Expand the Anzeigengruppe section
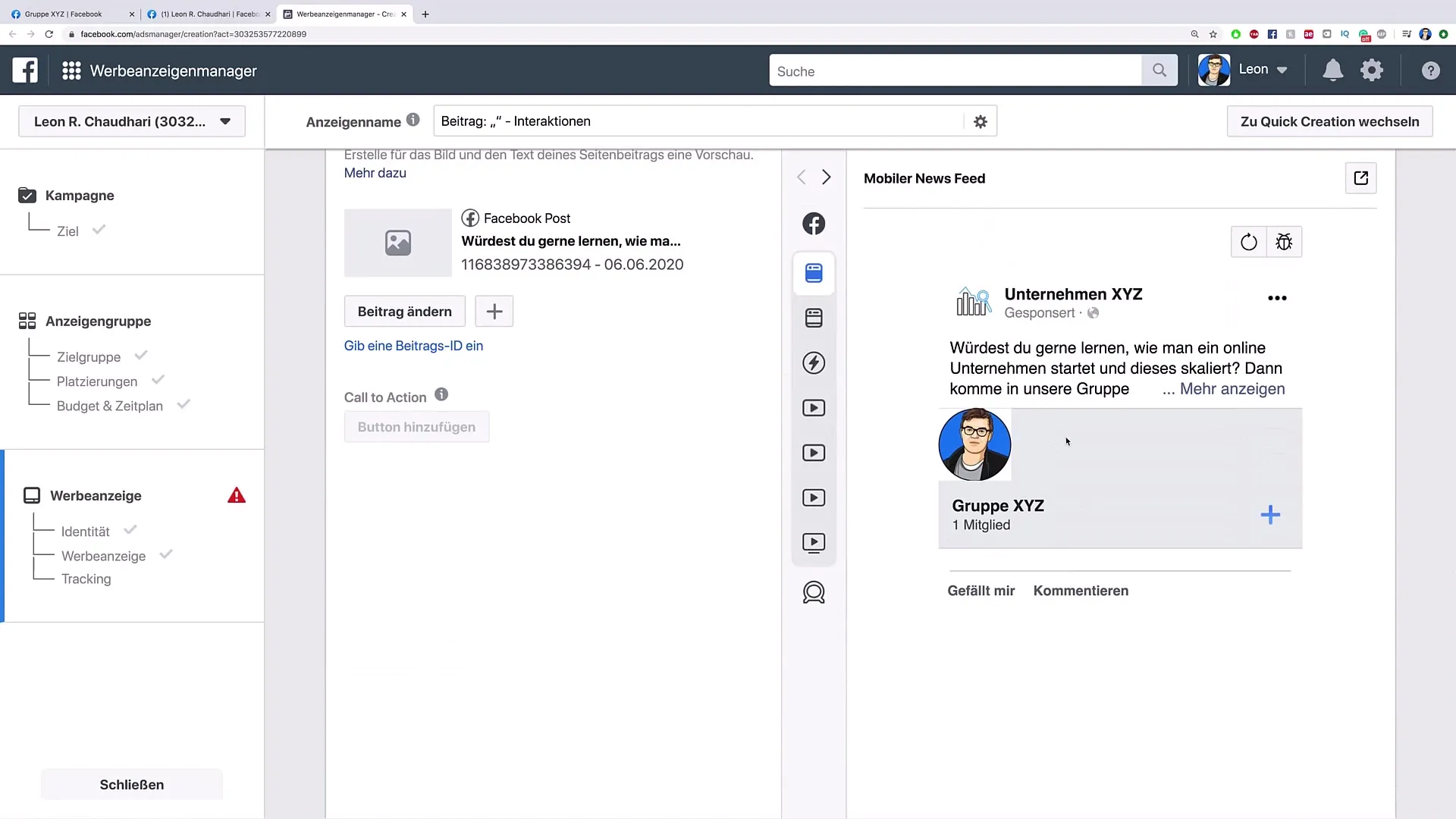The width and height of the screenshot is (1456, 819). coord(98,320)
